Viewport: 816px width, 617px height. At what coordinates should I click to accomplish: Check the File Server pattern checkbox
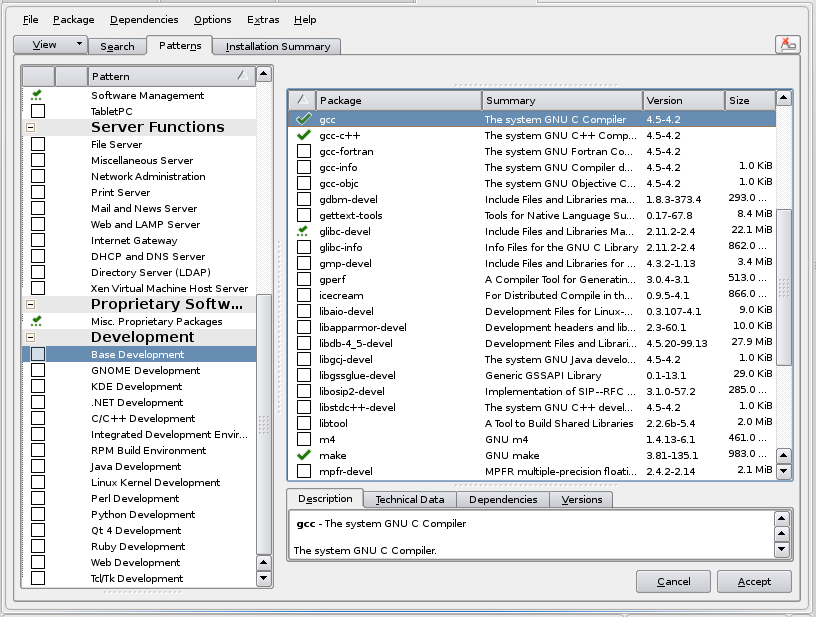[38, 144]
